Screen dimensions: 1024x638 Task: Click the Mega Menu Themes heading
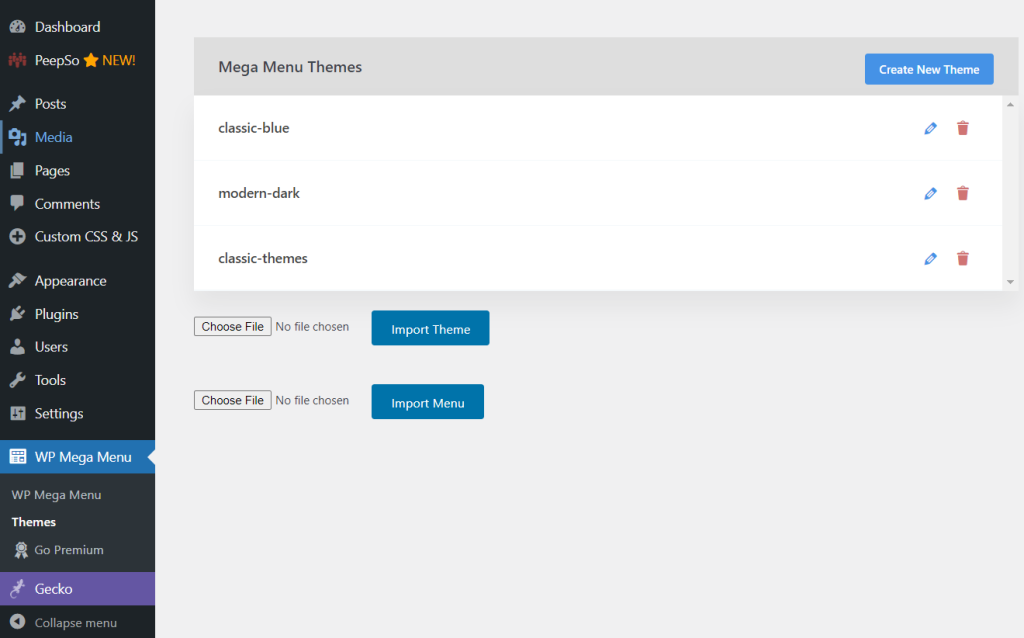(x=290, y=67)
